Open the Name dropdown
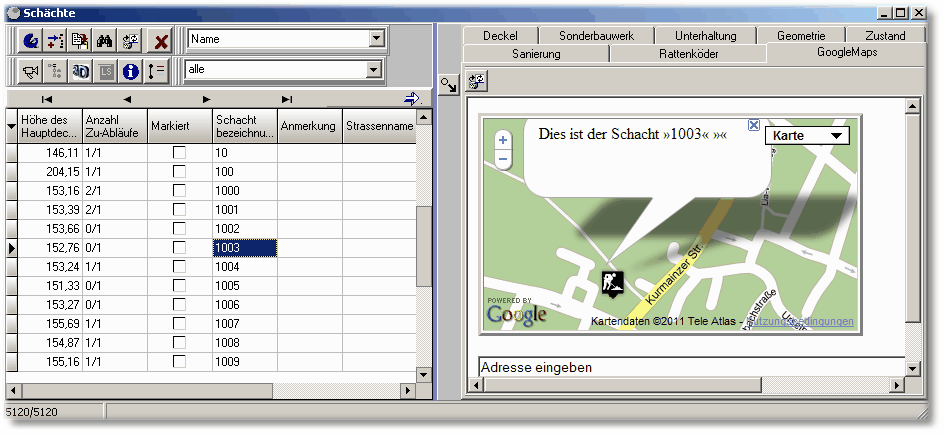 point(377,39)
